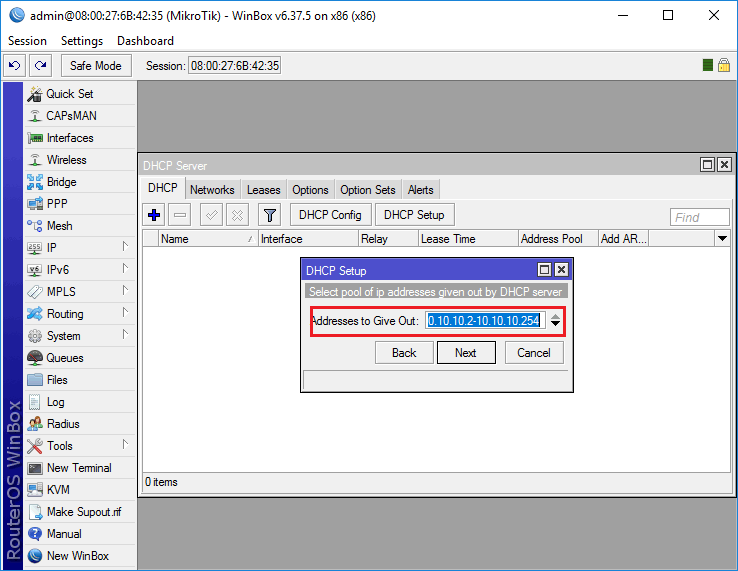Click Next in DHCP Setup dialog

point(466,353)
